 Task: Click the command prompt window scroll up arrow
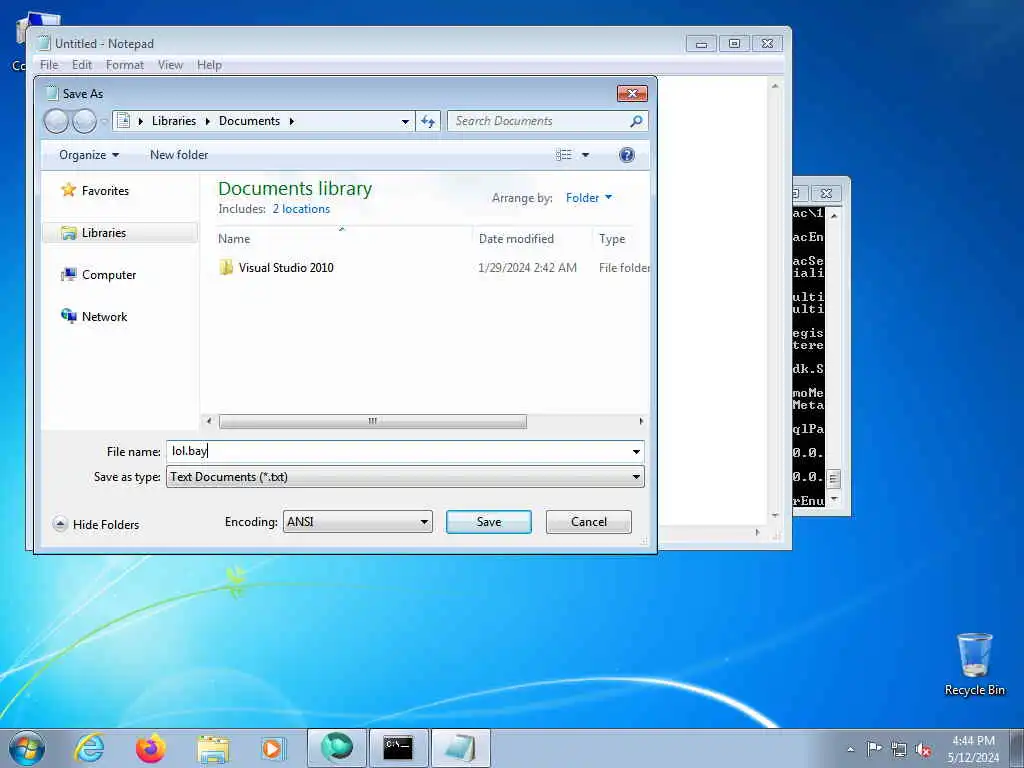(x=834, y=215)
